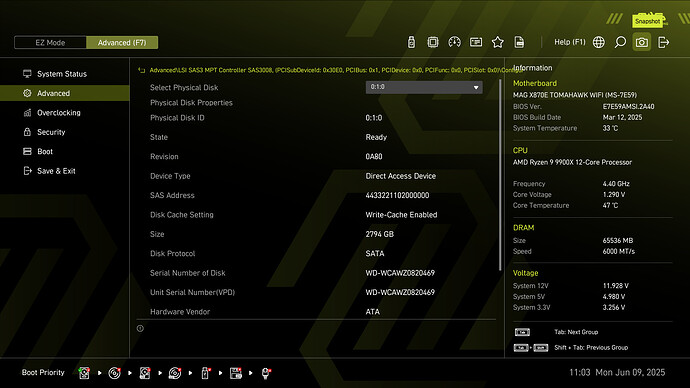Go back via the breadcrumb return arrow
The image size is (690, 388).
(x=141, y=70)
